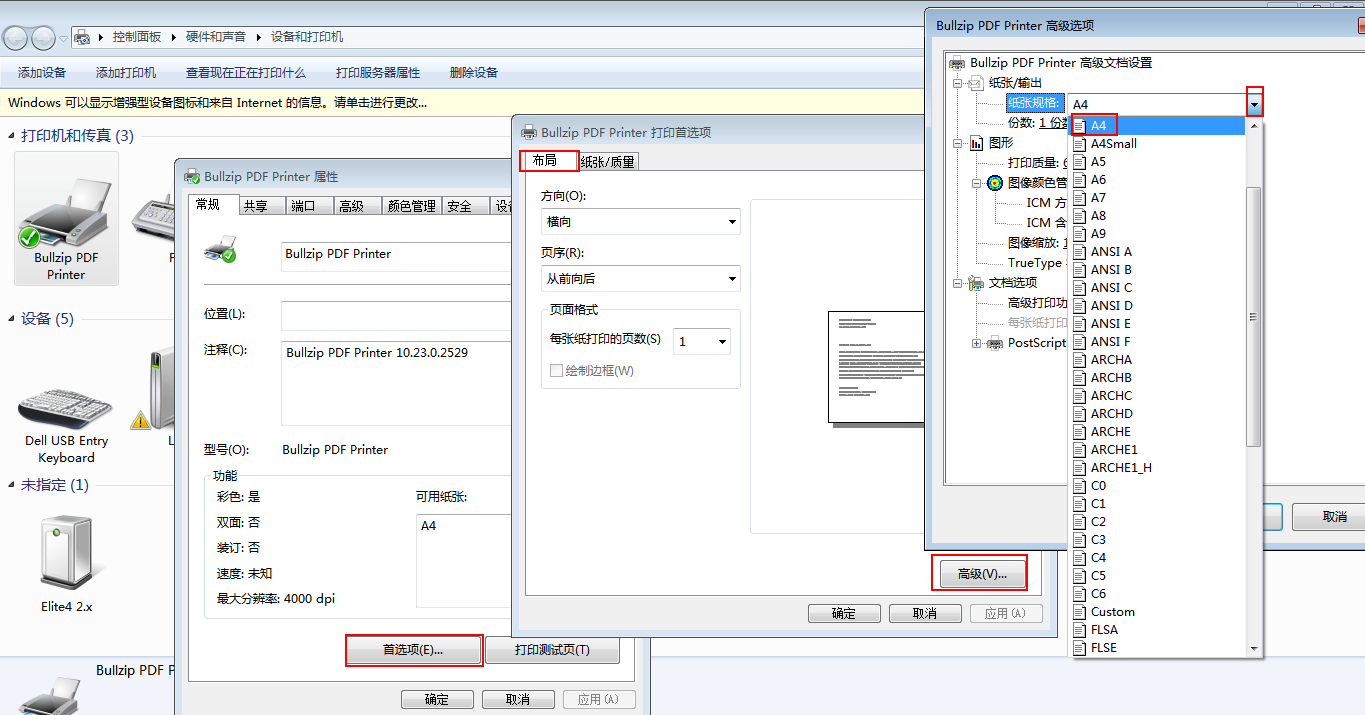Screen dimensions: 1365x715
Task: Click the paper size list scrollbar thumb
Action: tap(1254, 316)
